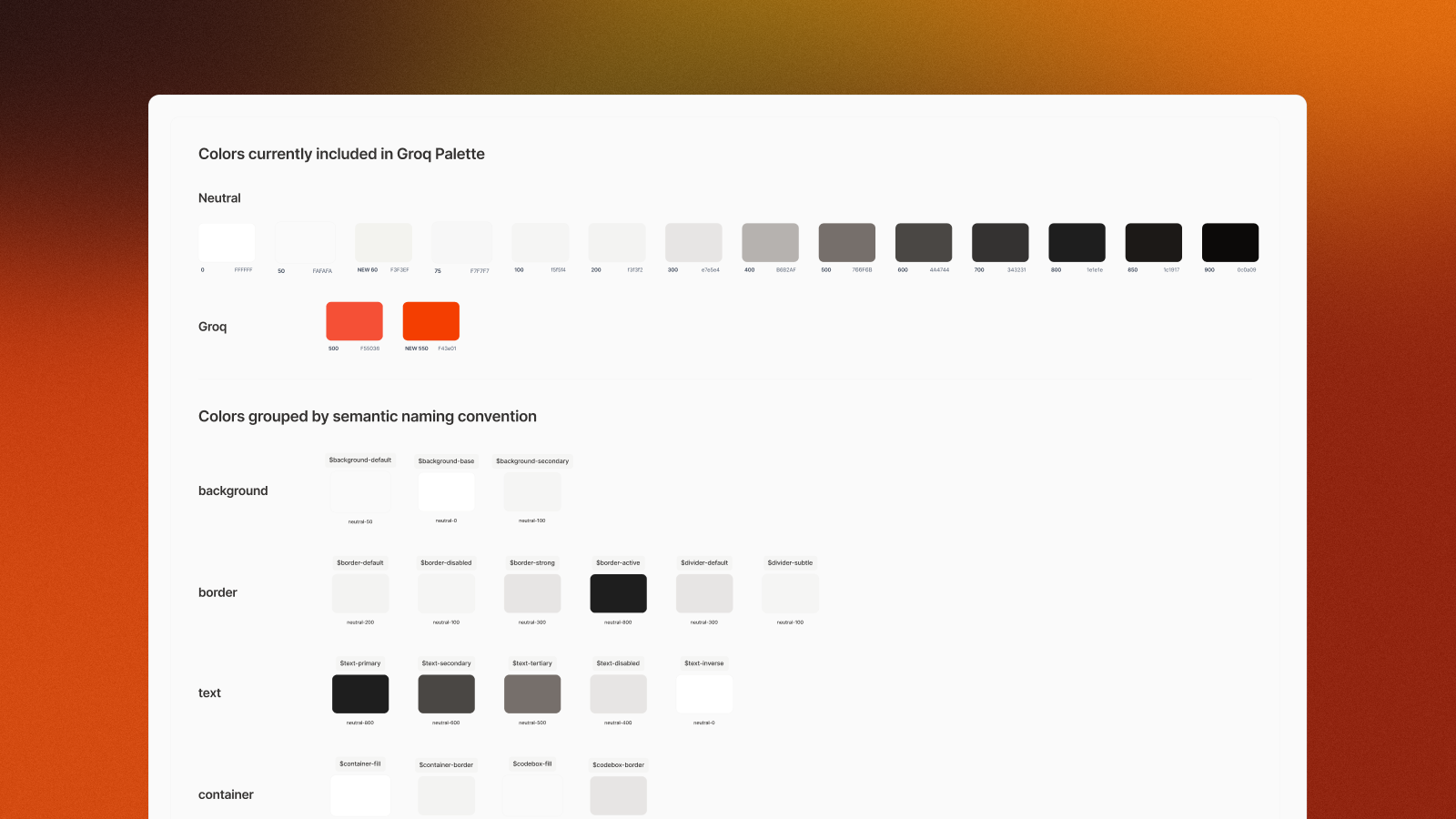Pick the Neutral 900 black swatch
Viewport: 1456px width, 819px height.
1229,243
